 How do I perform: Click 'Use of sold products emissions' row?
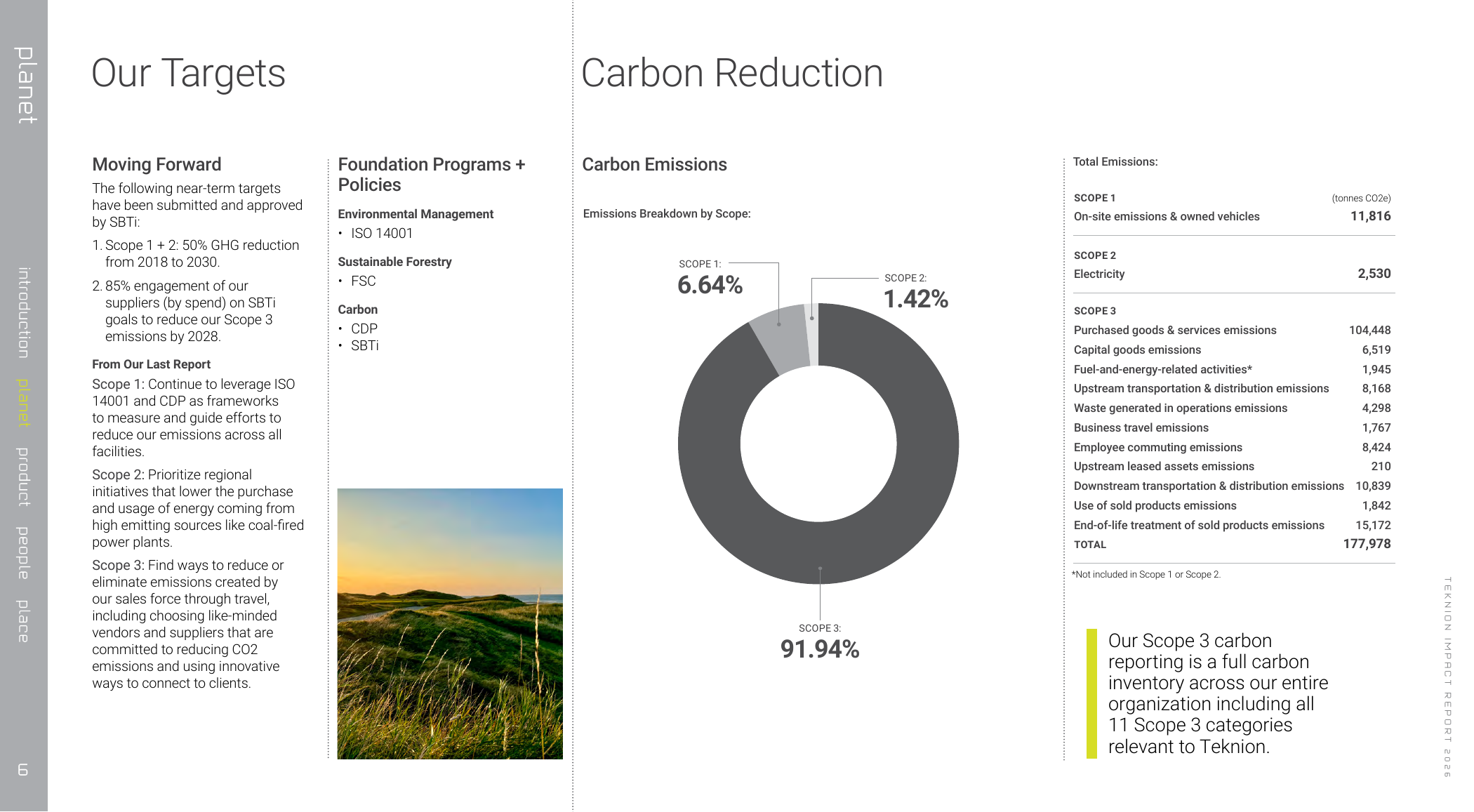click(1232, 505)
